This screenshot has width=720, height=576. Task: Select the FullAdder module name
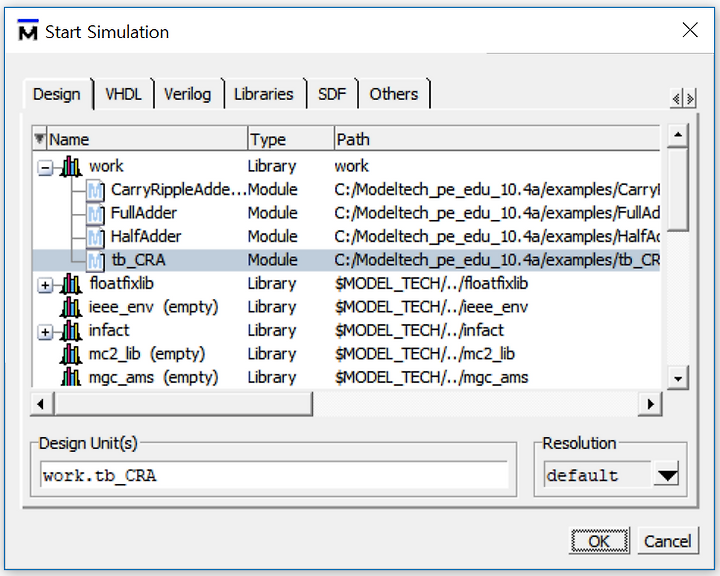click(144, 213)
